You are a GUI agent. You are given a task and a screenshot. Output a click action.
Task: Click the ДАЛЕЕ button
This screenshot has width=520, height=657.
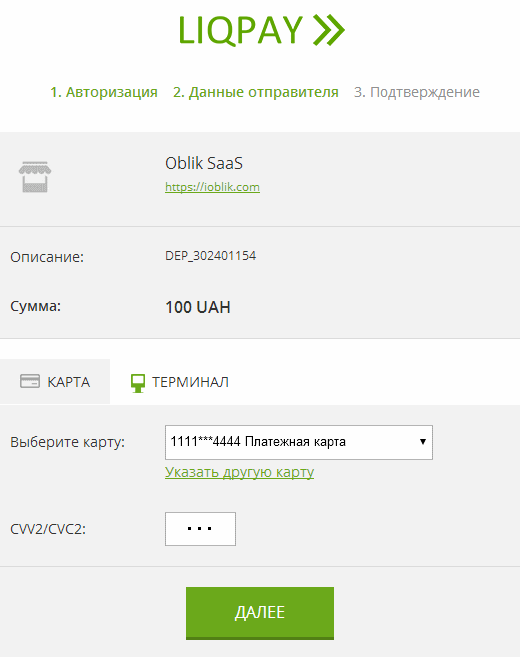(260, 613)
